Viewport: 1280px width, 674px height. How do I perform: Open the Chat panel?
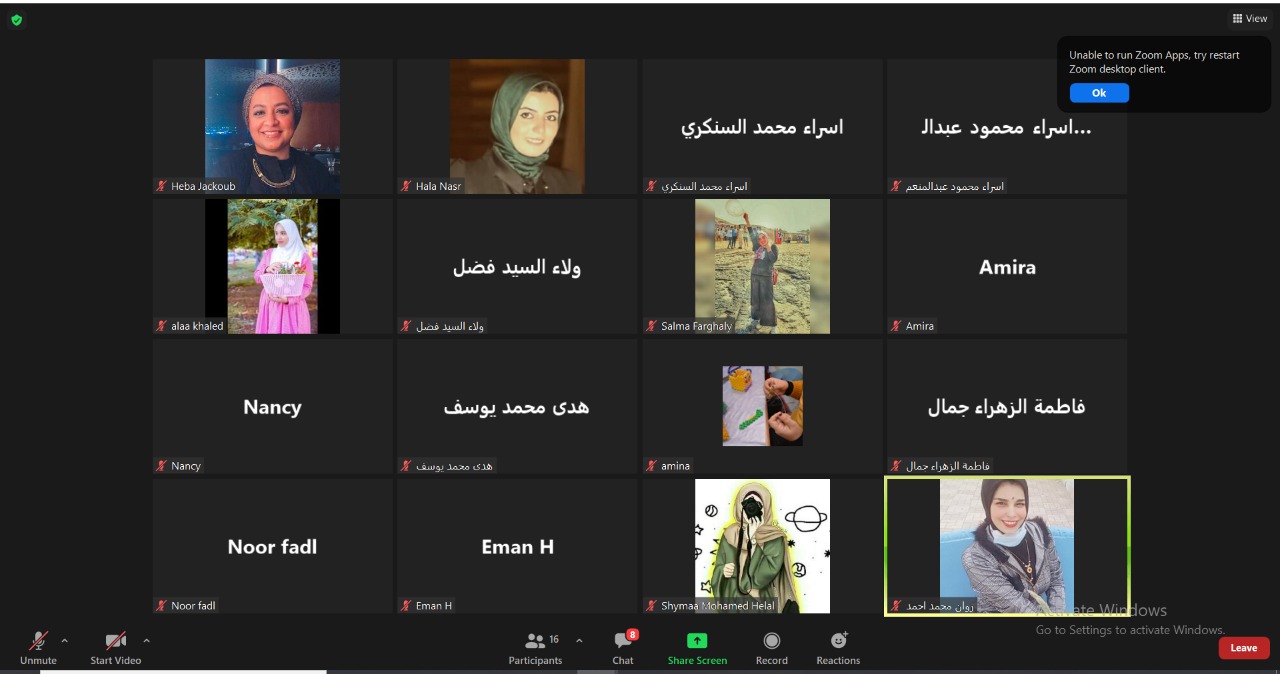(623, 647)
